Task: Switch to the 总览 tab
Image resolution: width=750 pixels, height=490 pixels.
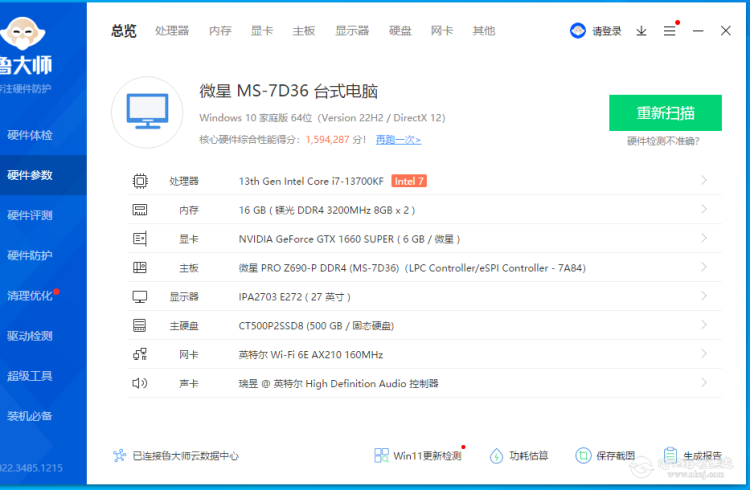Action: (x=124, y=31)
